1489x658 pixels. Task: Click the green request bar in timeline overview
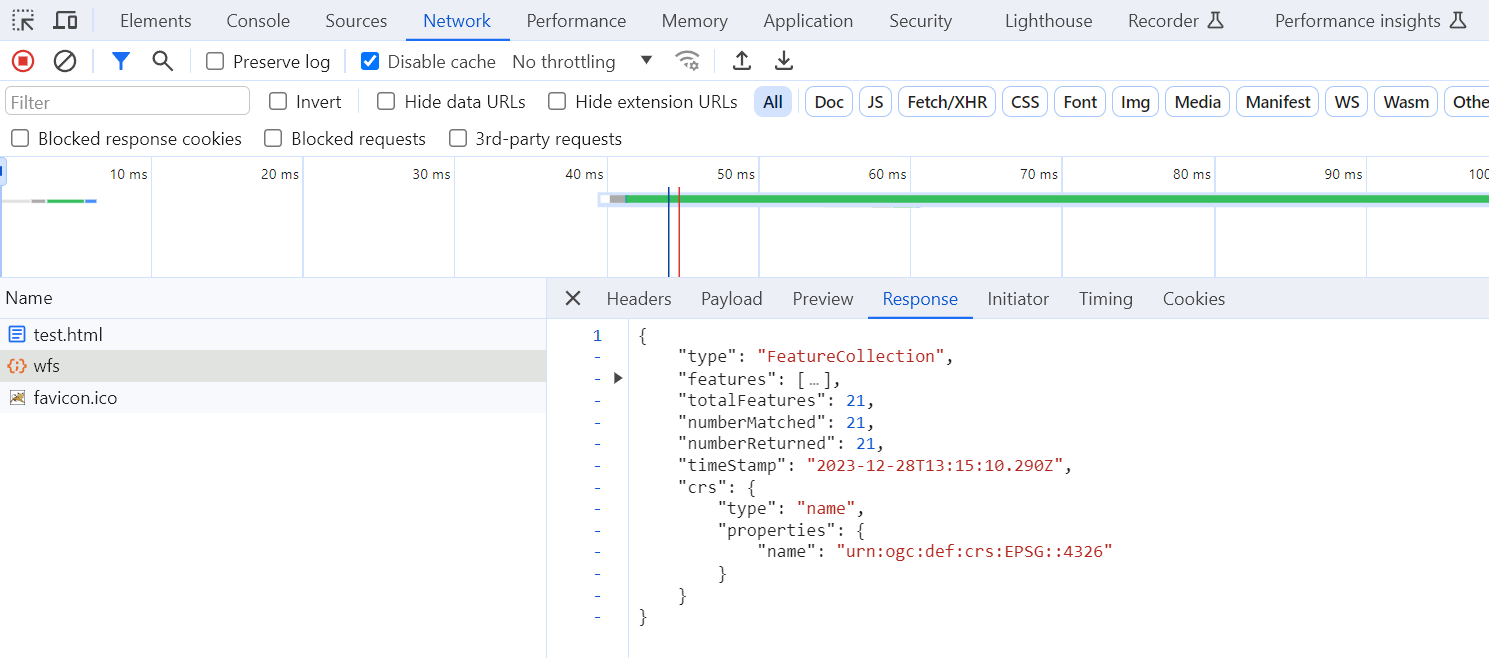pyautogui.click(x=1056, y=199)
